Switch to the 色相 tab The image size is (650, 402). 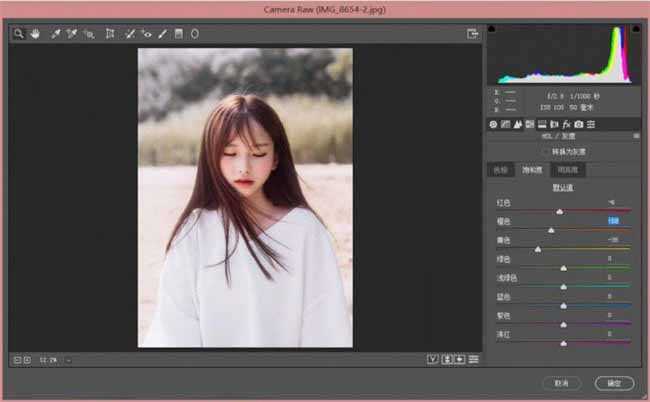pos(501,170)
